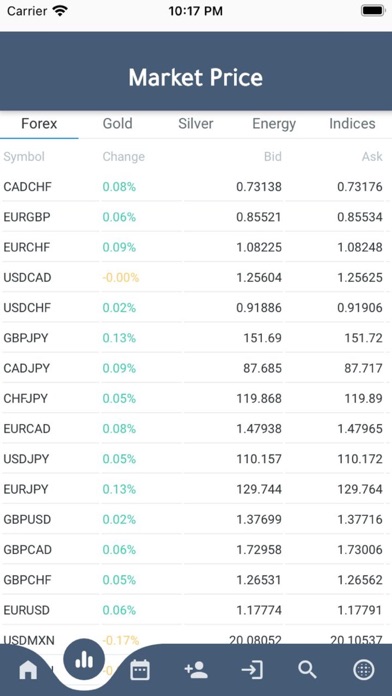Click the Change column header
Image resolution: width=392 pixels, height=696 pixels.
[x=123, y=157]
